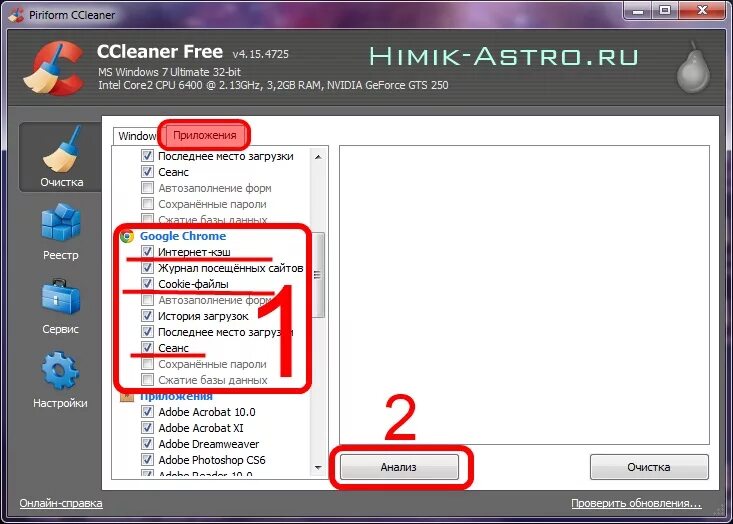Click the Piriform pear logo
This screenshot has width=733, height=524.
693,67
